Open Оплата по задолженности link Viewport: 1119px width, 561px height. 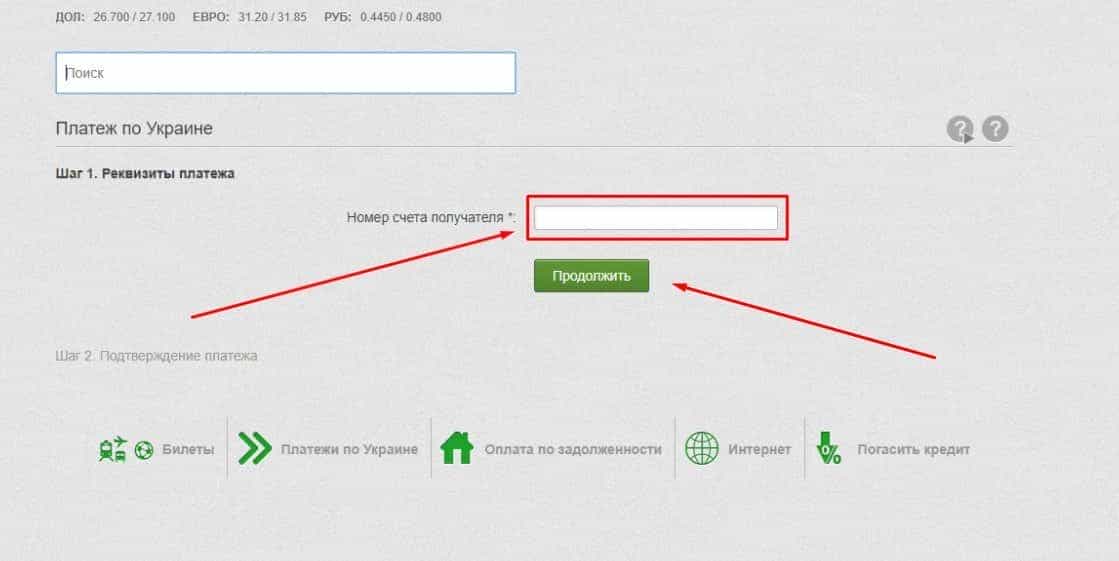click(x=573, y=450)
